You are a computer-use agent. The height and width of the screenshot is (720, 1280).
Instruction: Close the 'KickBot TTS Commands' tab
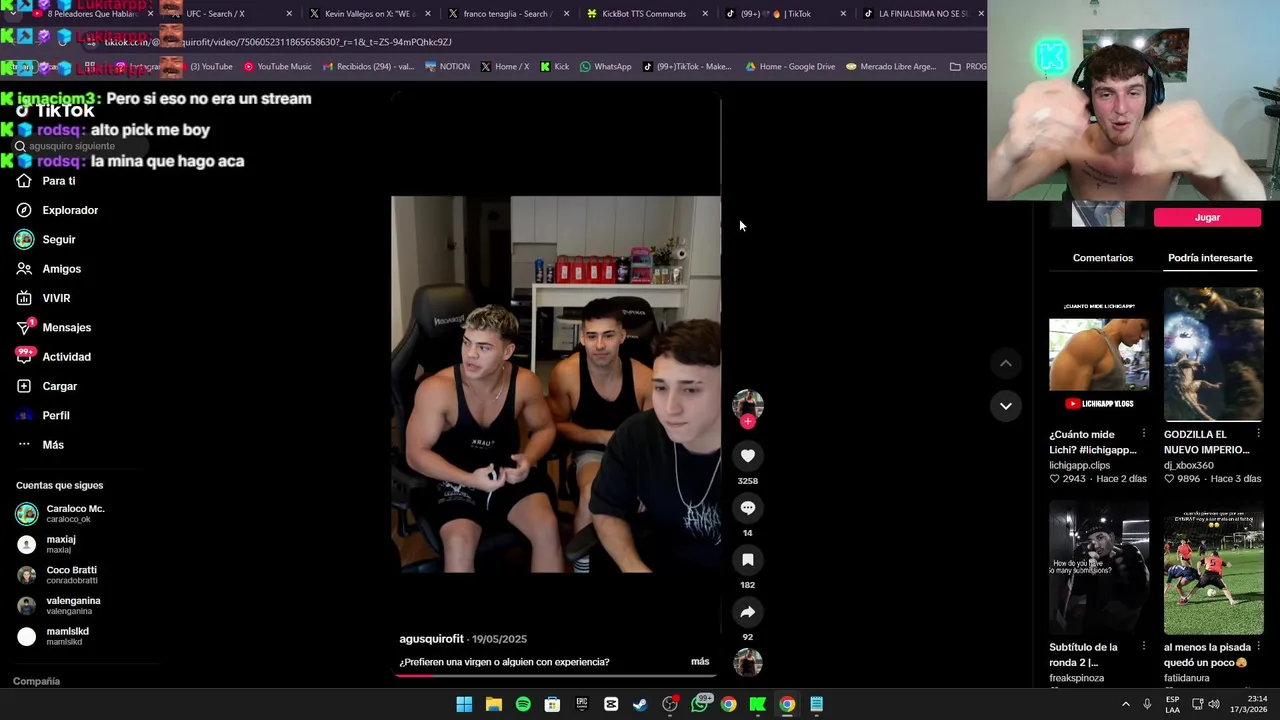[x=705, y=14]
